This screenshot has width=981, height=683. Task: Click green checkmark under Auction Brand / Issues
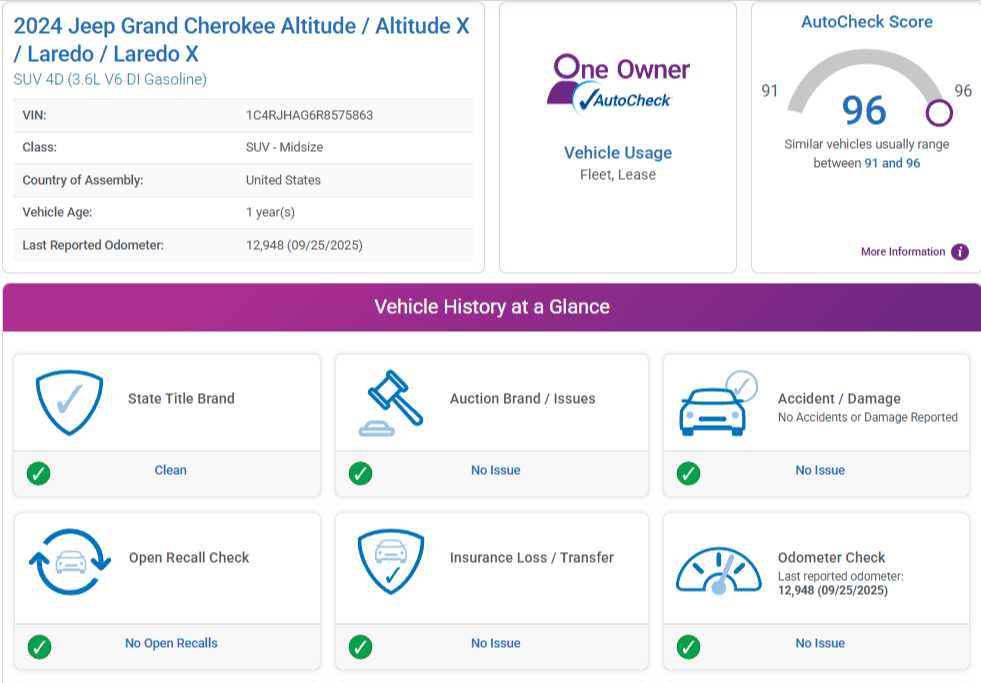pyautogui.click(x=360, y=473)
